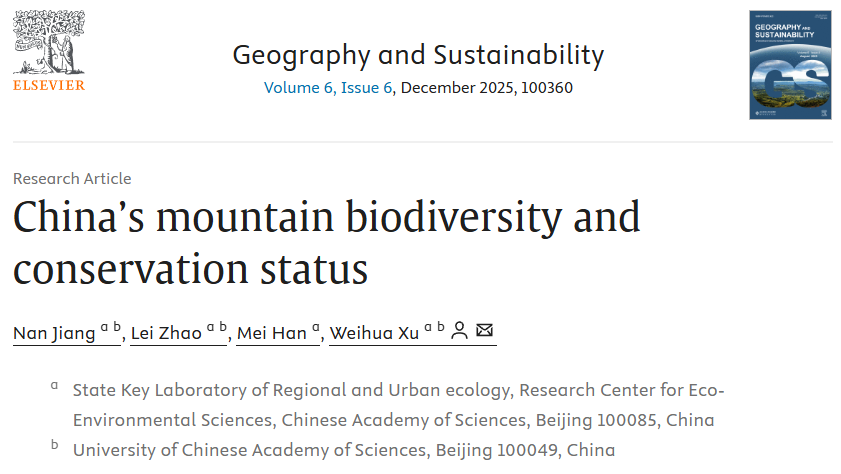Click superscript "a" beside Mei Han
The image size is (841, 474).
pos(317,327)
